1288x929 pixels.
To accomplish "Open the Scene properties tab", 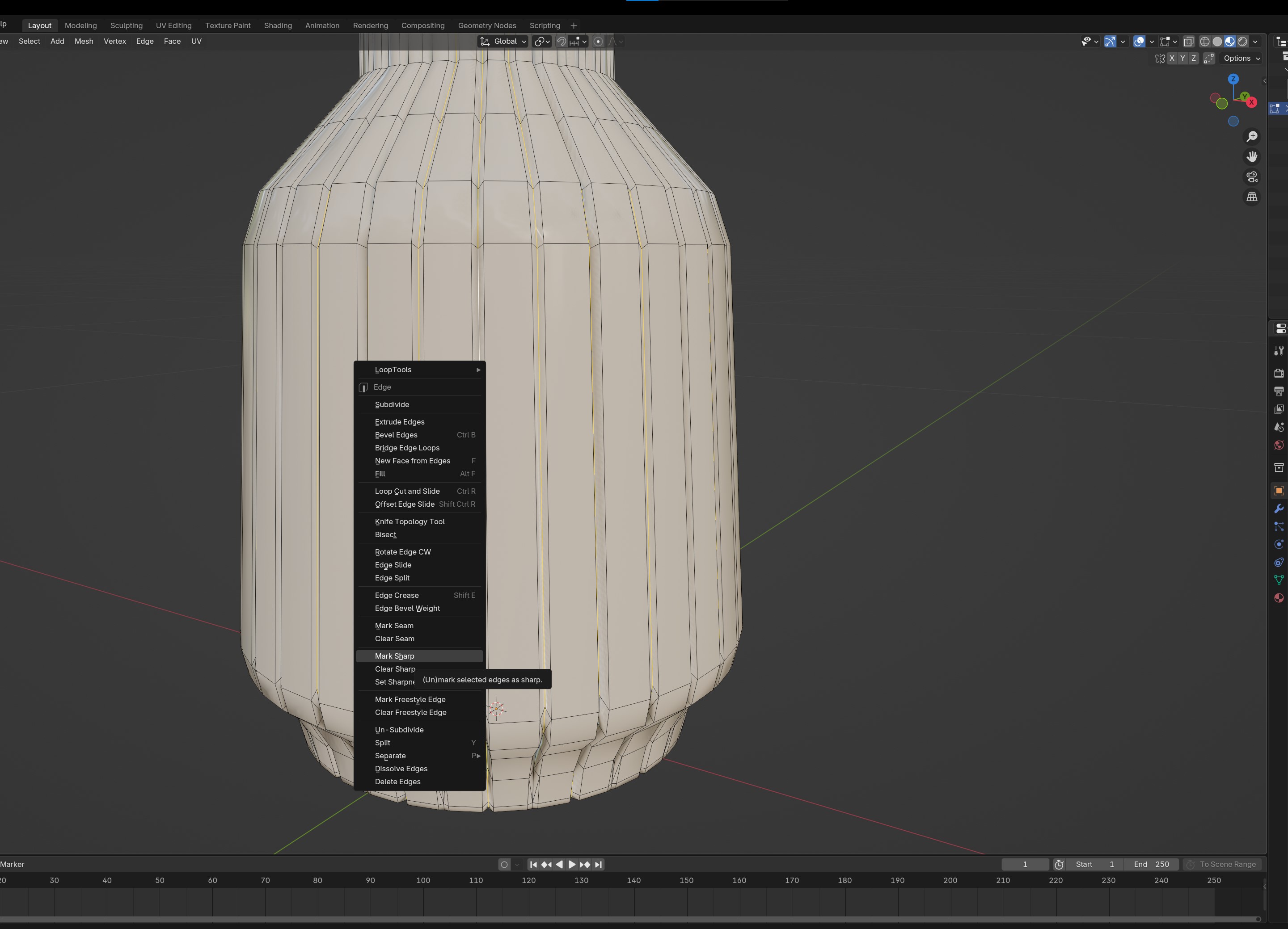I will [x=1278, y=427].
